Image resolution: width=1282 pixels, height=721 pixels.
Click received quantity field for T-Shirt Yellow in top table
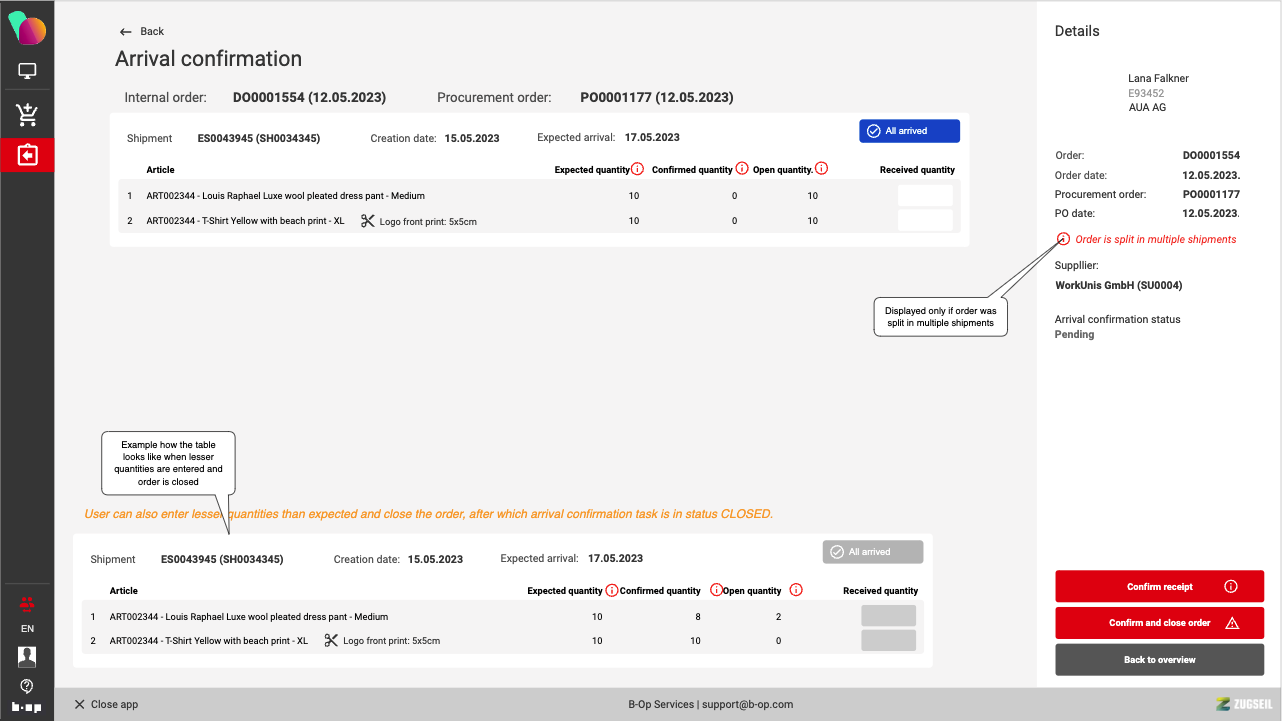[925, 221]
